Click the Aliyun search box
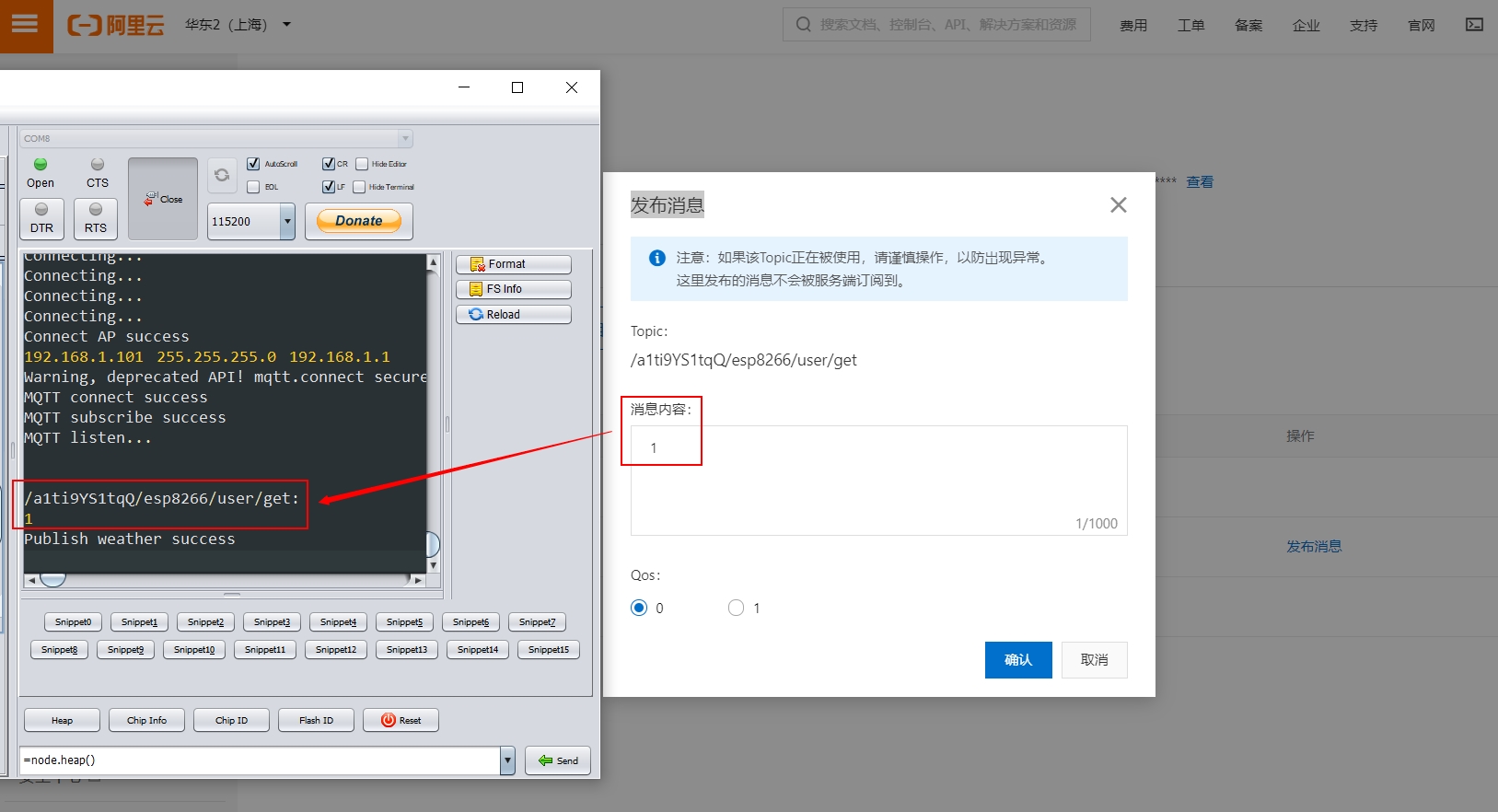Image resolution: width=1498 pixels, height=812 pixels. 936,25
